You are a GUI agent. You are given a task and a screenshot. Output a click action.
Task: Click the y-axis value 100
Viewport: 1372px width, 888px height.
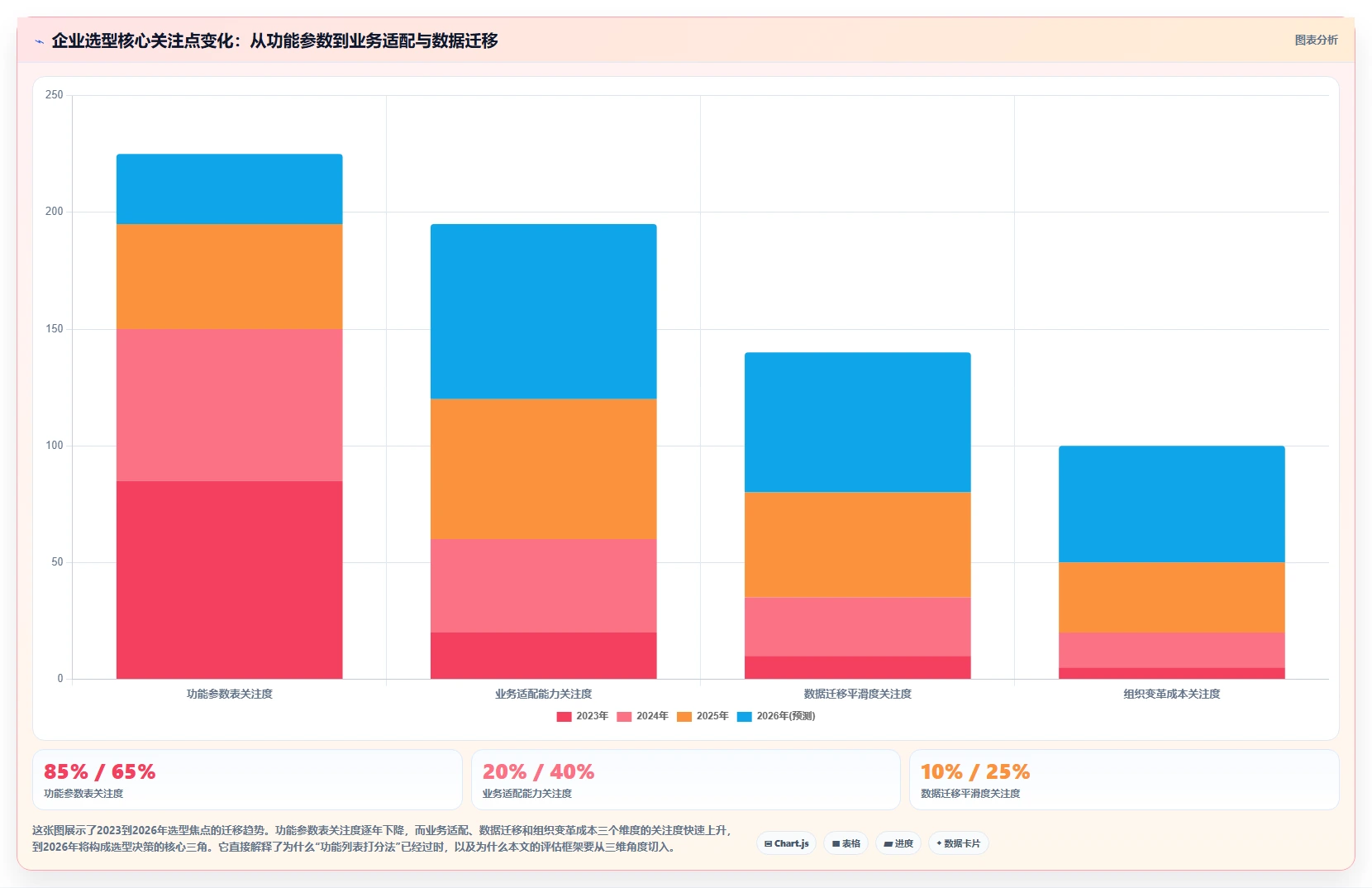(55, 446)
